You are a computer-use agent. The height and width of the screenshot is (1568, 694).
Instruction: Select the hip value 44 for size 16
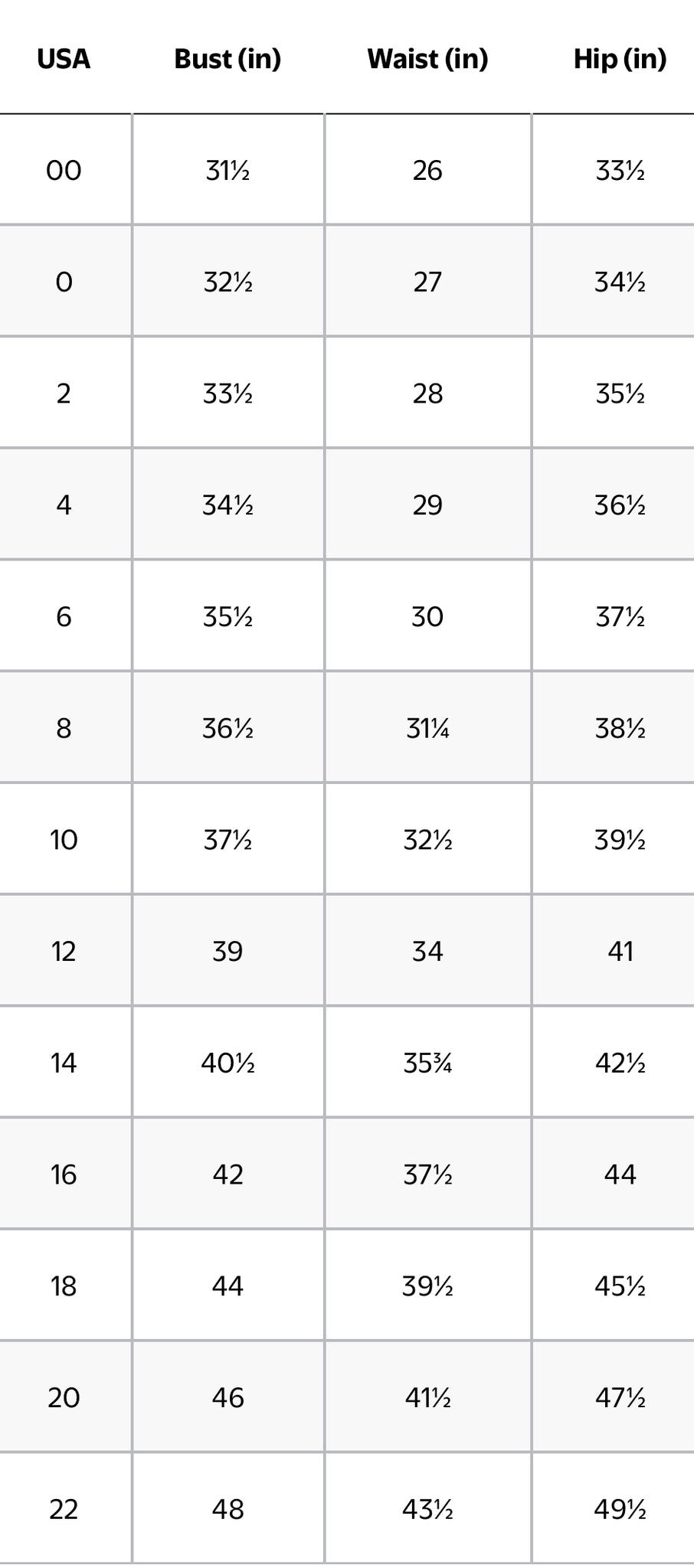(x=620, y=1174)
